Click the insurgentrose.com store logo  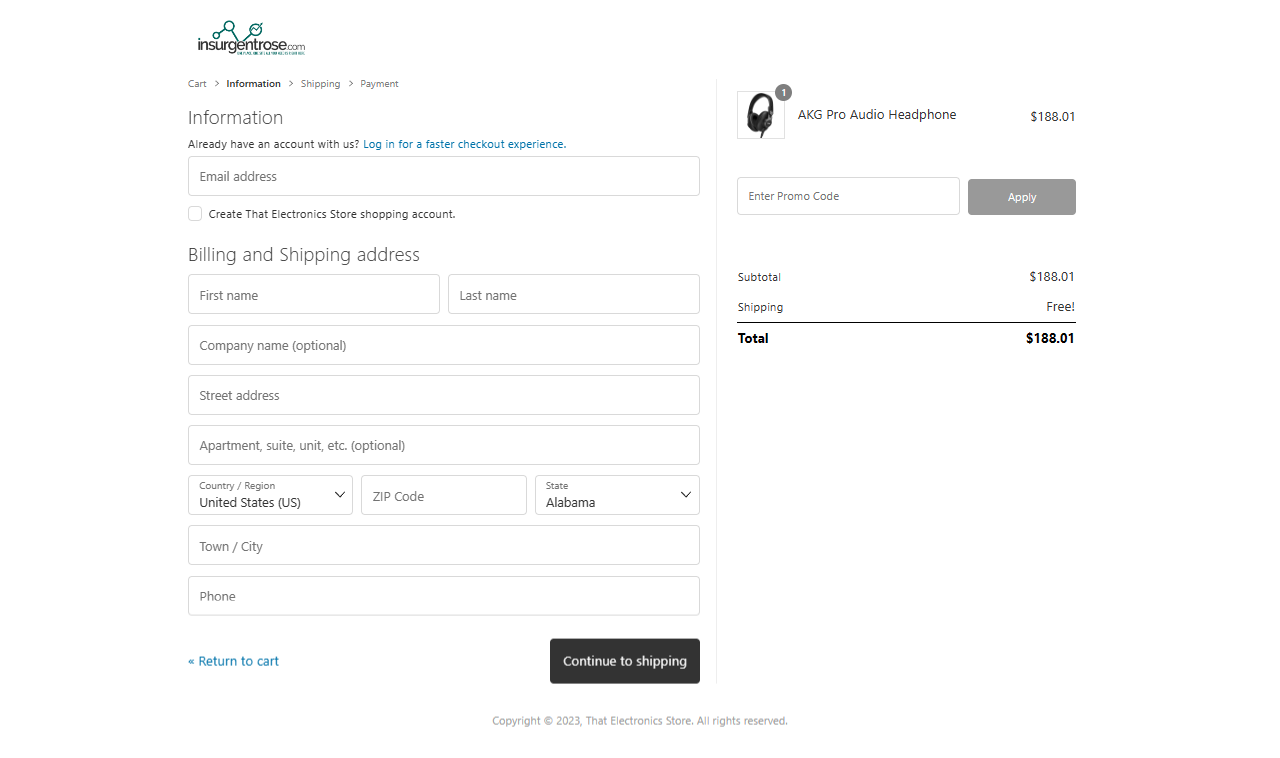(251, 39)
